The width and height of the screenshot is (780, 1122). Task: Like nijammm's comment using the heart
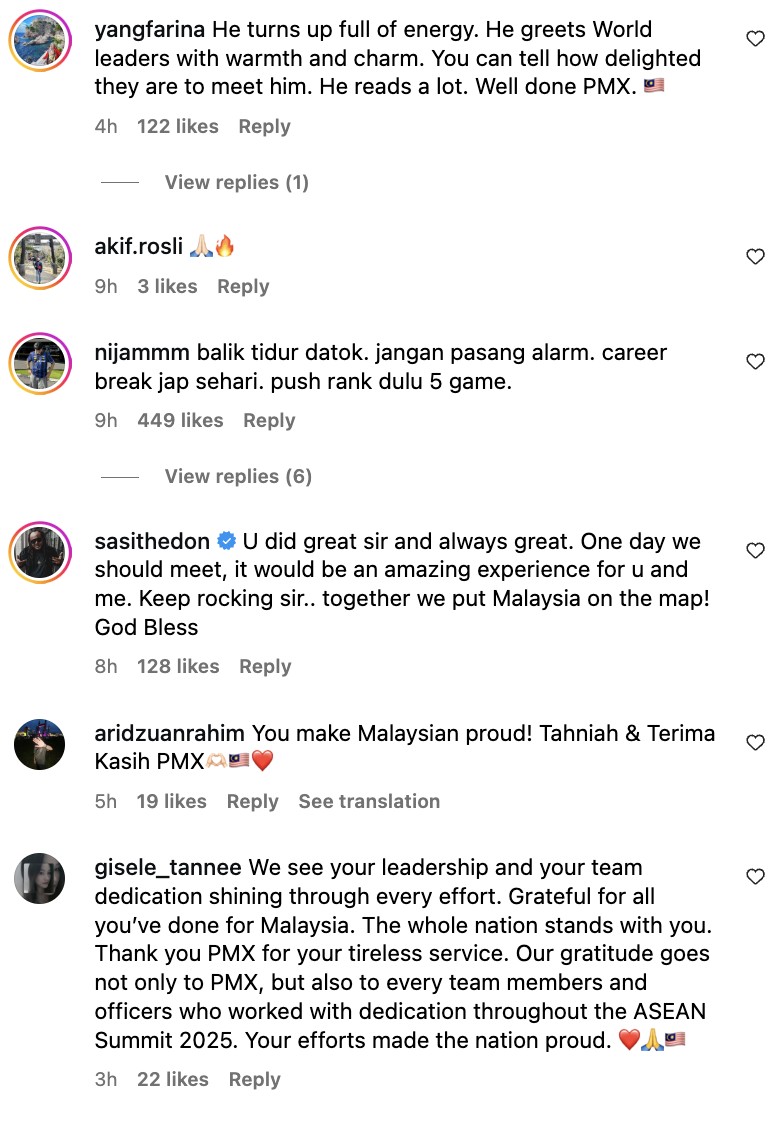pyautogui.click(x=756, y=361)
